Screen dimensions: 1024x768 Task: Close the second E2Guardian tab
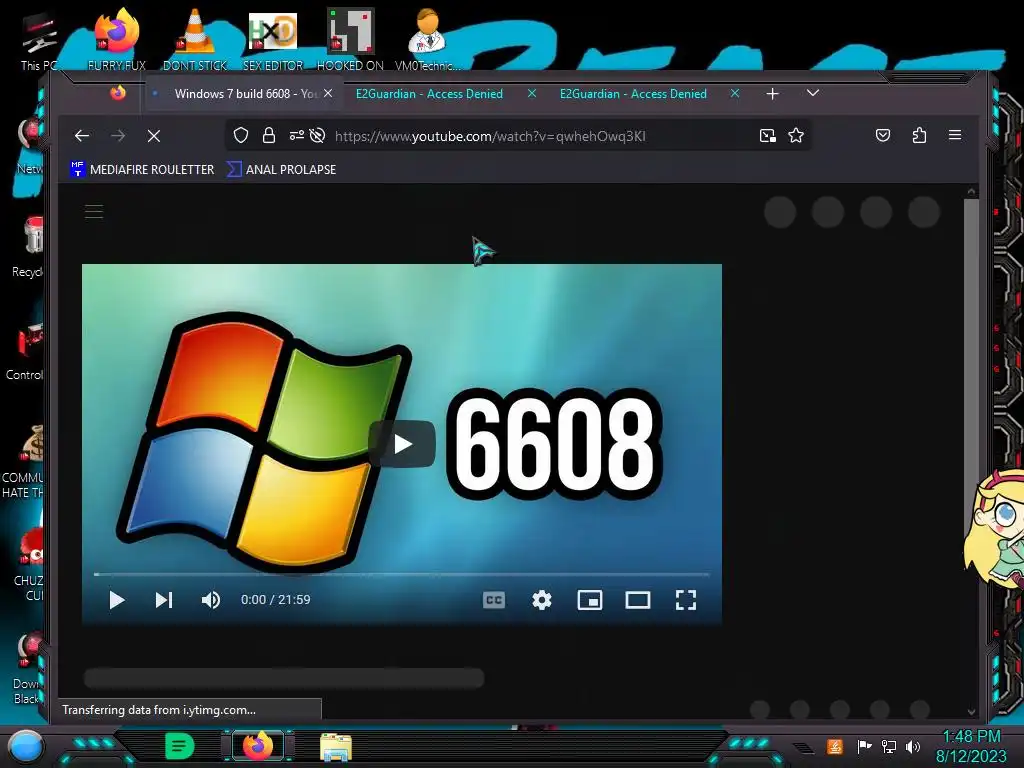(x=735, y=93)
